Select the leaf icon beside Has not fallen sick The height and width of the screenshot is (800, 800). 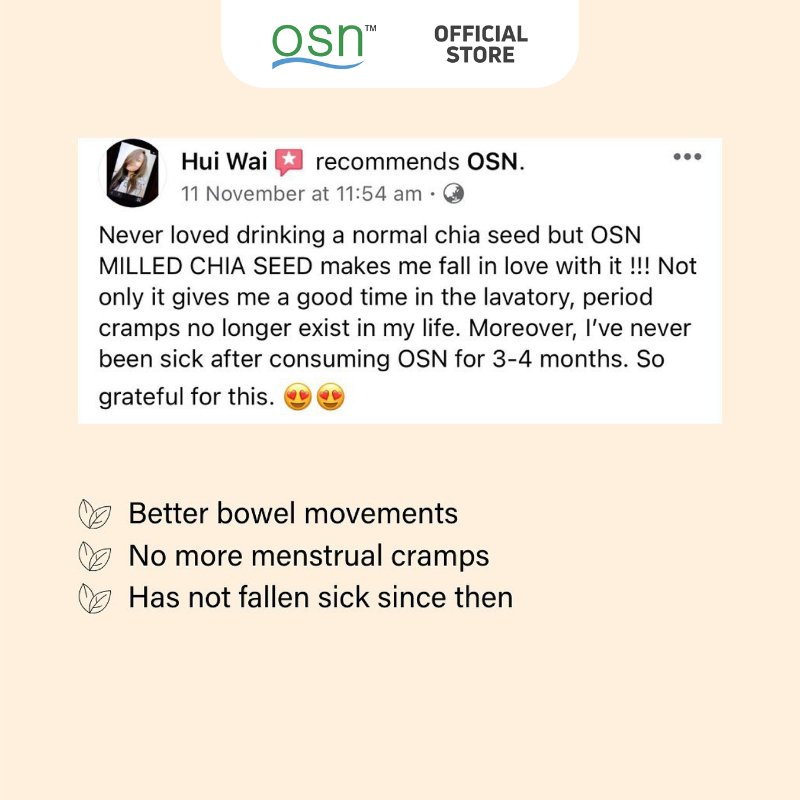[x=95, y=598]
